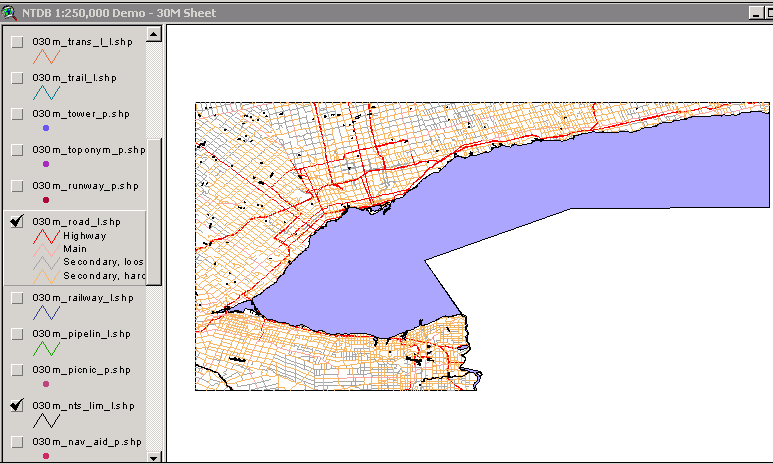773x464 pixels.
Task: Click the red Highway line symbol
Action: pos(46,237)
